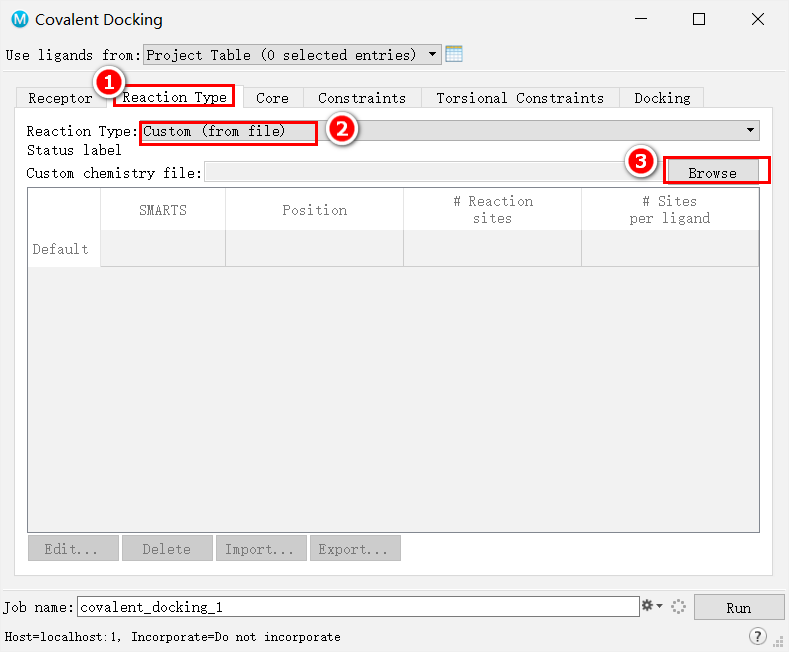Screen dimensions: 789x652
Task: Open the Constraints tab
Action: (362, 98)
